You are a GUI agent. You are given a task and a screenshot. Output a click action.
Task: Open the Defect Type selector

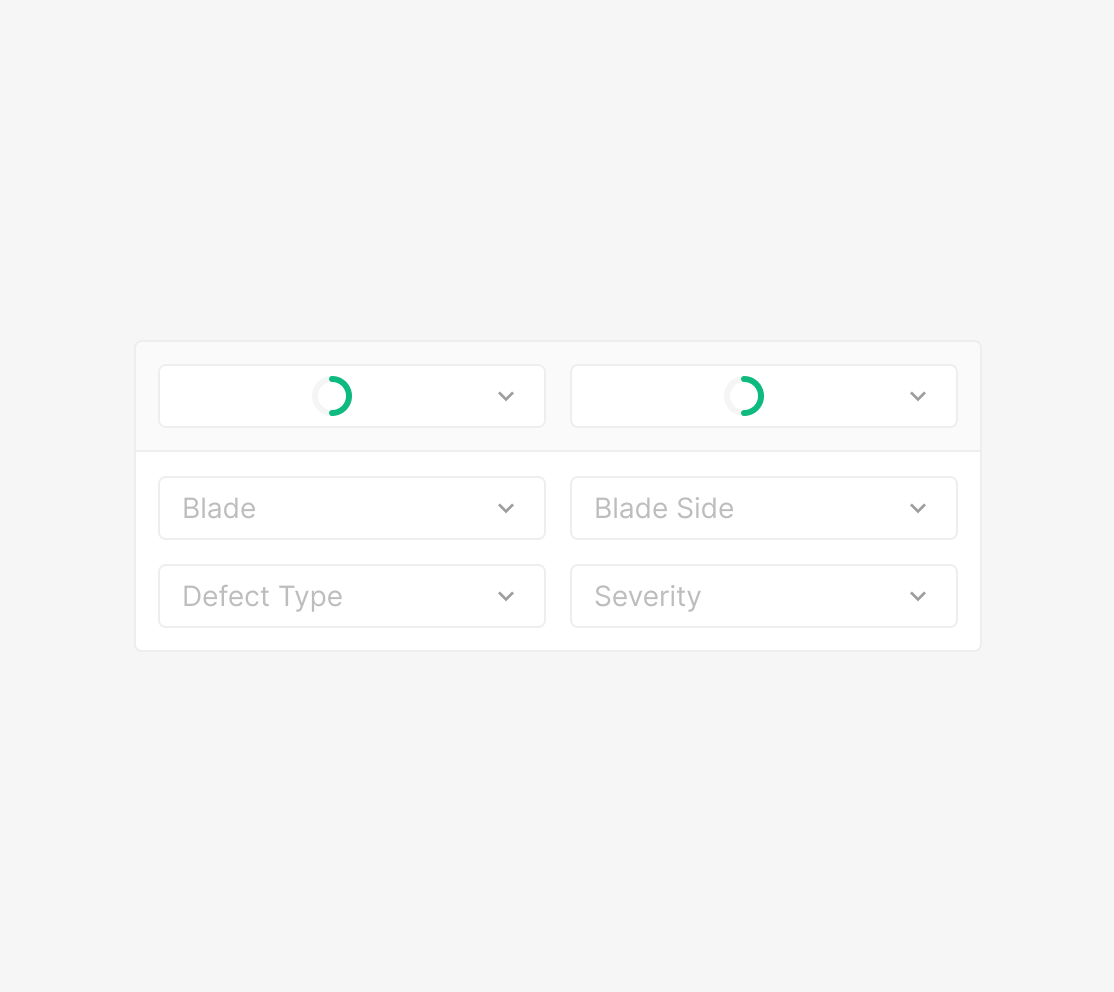(352, 596)
